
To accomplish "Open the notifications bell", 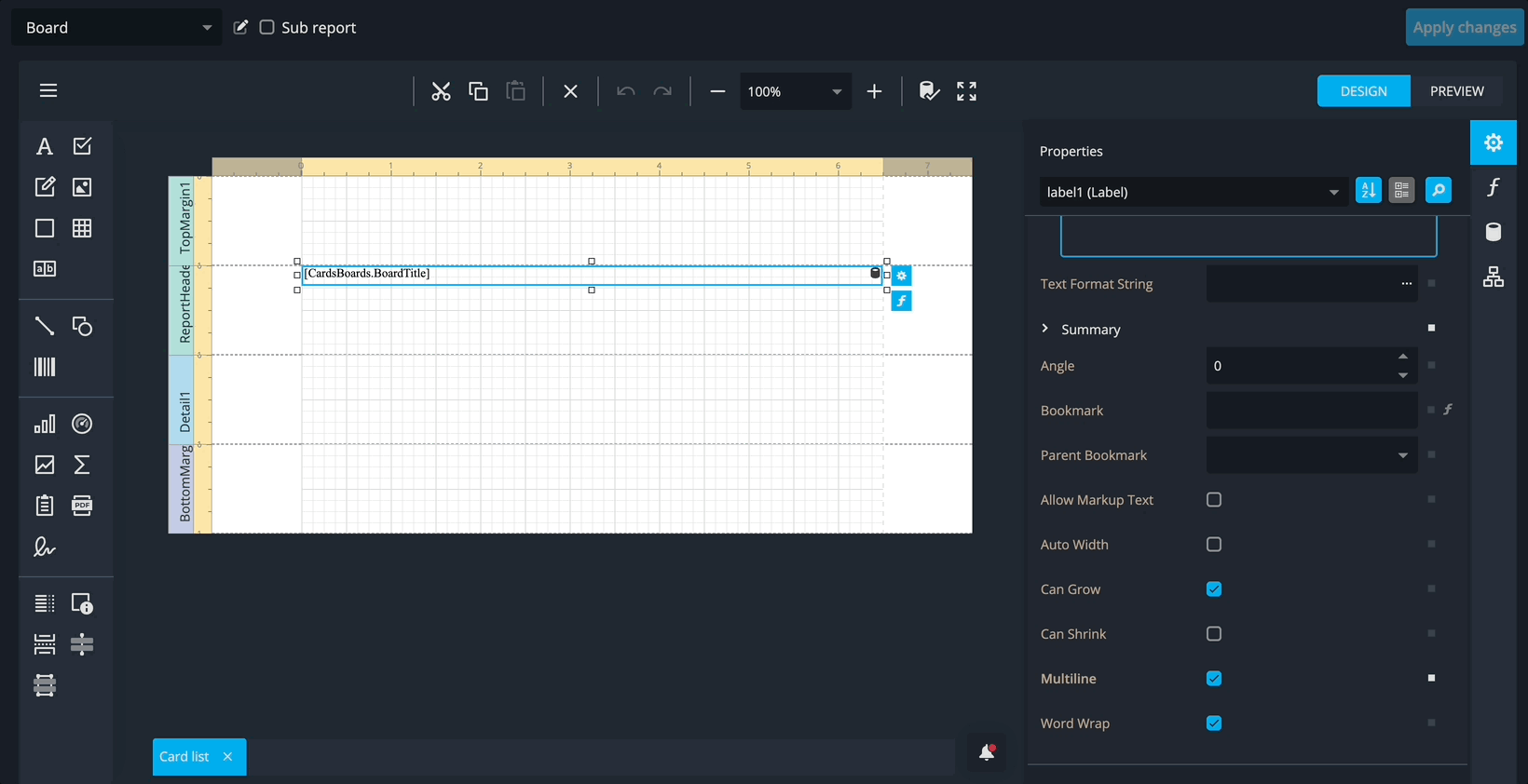I will (987, 753).
